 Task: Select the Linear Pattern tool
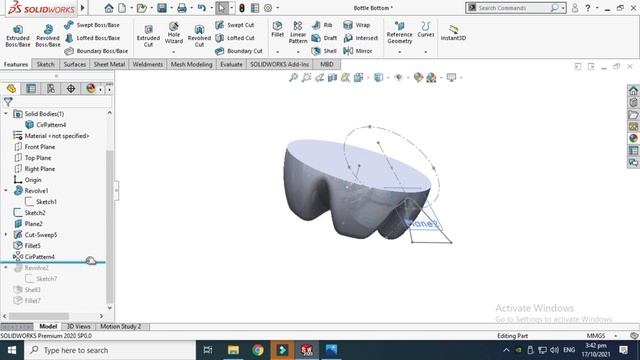pyautogui.click(x=298, y=33)
